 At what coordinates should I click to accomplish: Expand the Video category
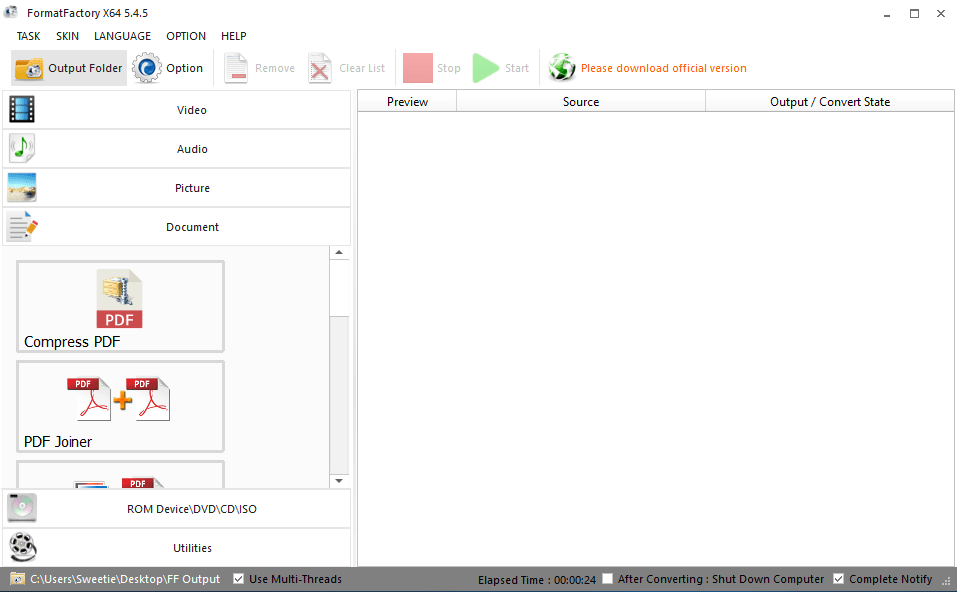tap(176, 110)
